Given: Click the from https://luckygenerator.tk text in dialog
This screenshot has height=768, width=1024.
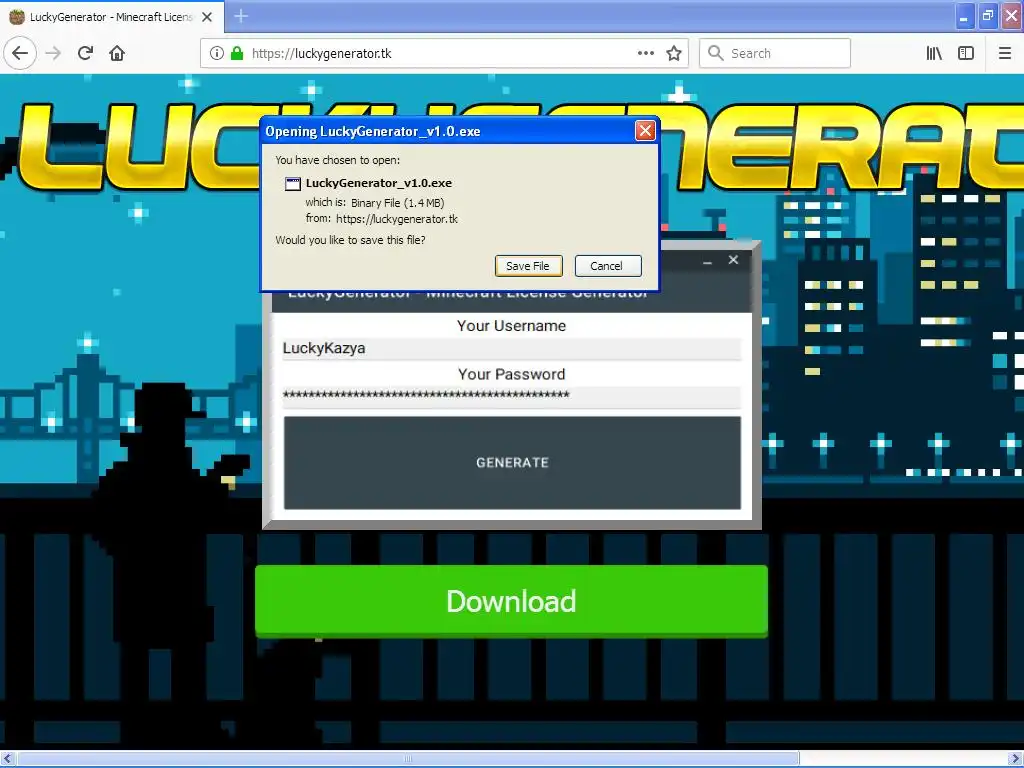Looking at the screenshot, I should tap(381, 219).
